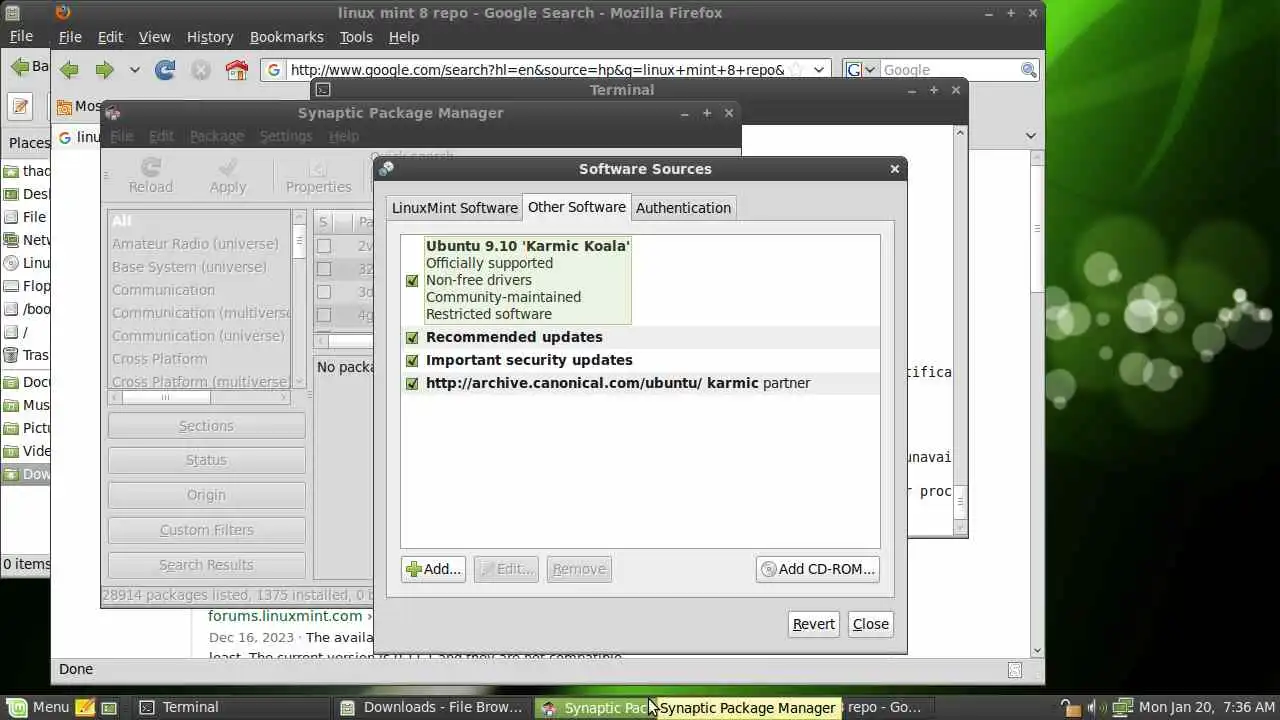The width and height of the screenshot is (1280, 720).
Task: Click the Close button in Software Sources
Action: point(870,624)
